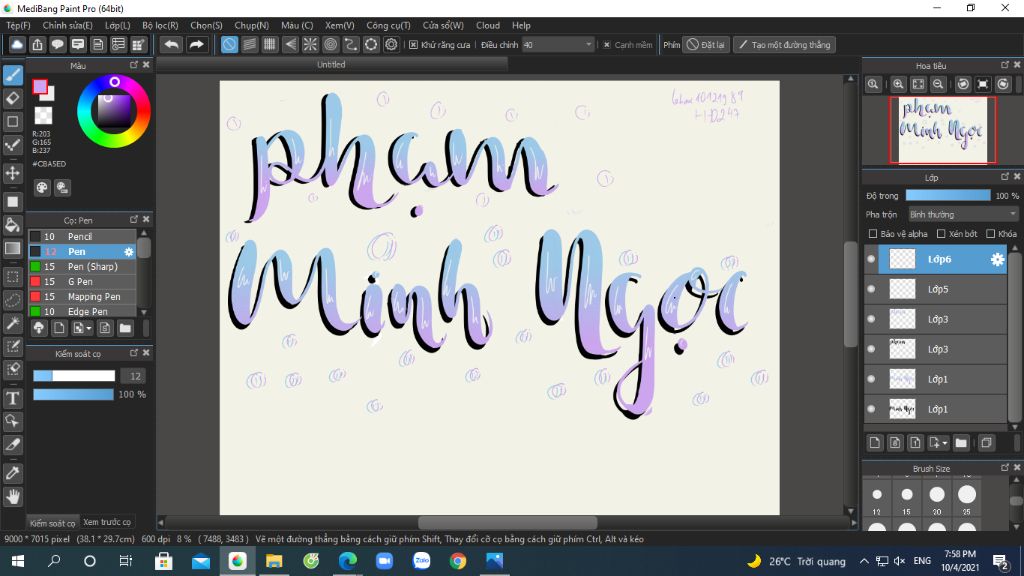The image size is (1024, 576).
Task: Adjust the Độ trong opacity slider
Action: 948,195
